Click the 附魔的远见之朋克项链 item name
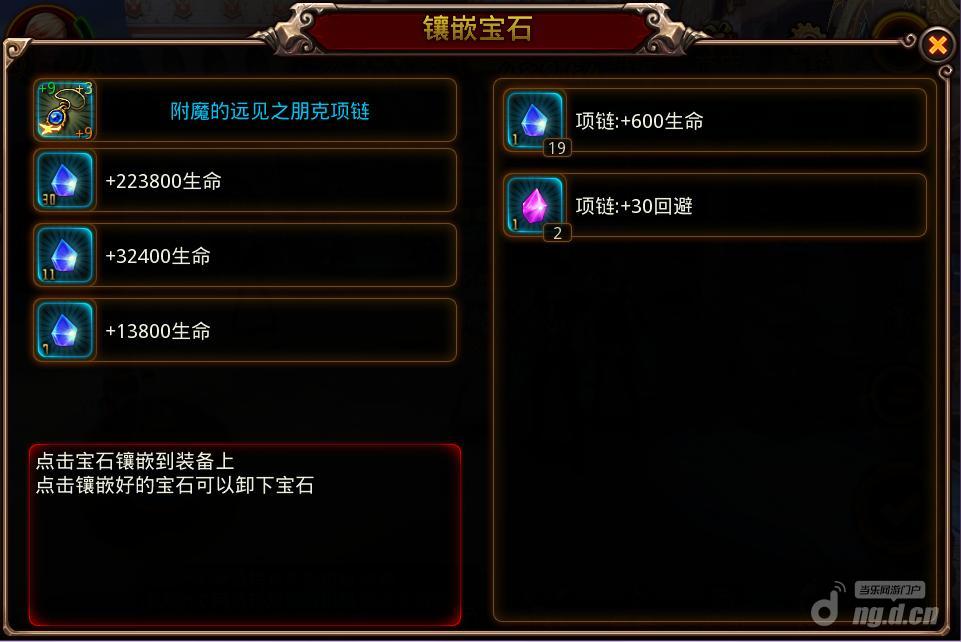The height and width of the screenshot is (642, 961). click(x=270, y=111)
